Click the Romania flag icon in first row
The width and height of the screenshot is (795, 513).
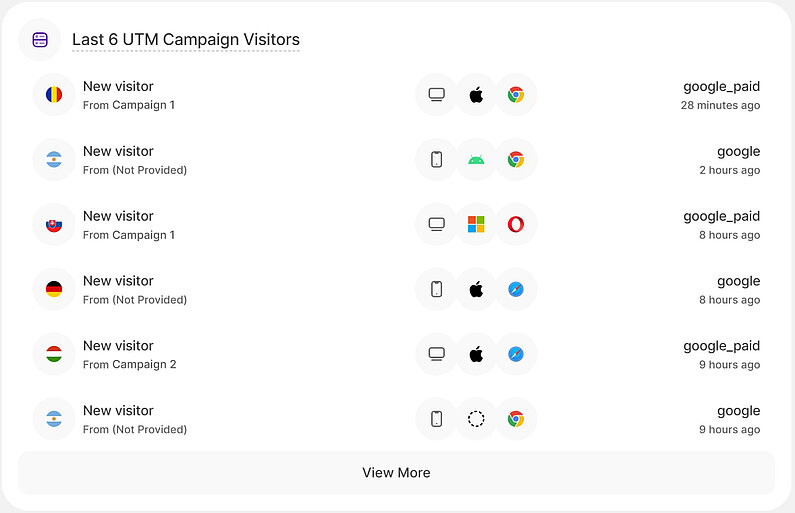pos(54,95)
